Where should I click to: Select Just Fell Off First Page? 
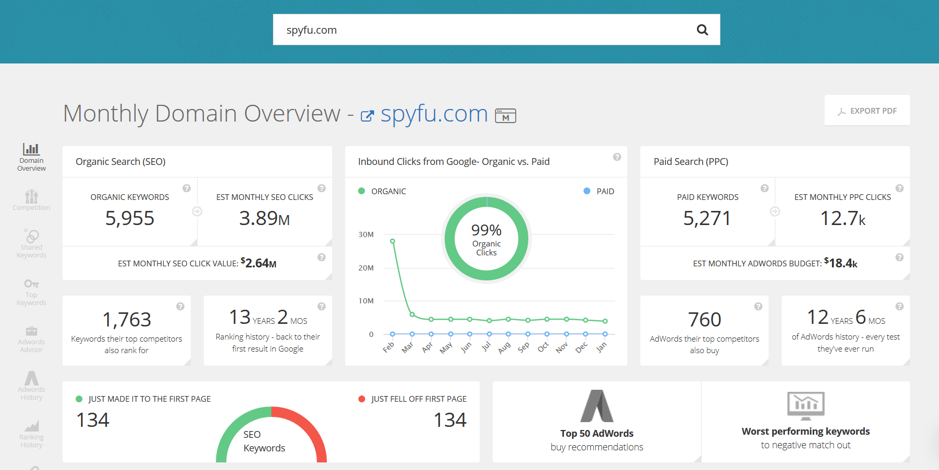click(x=412, y=399)
